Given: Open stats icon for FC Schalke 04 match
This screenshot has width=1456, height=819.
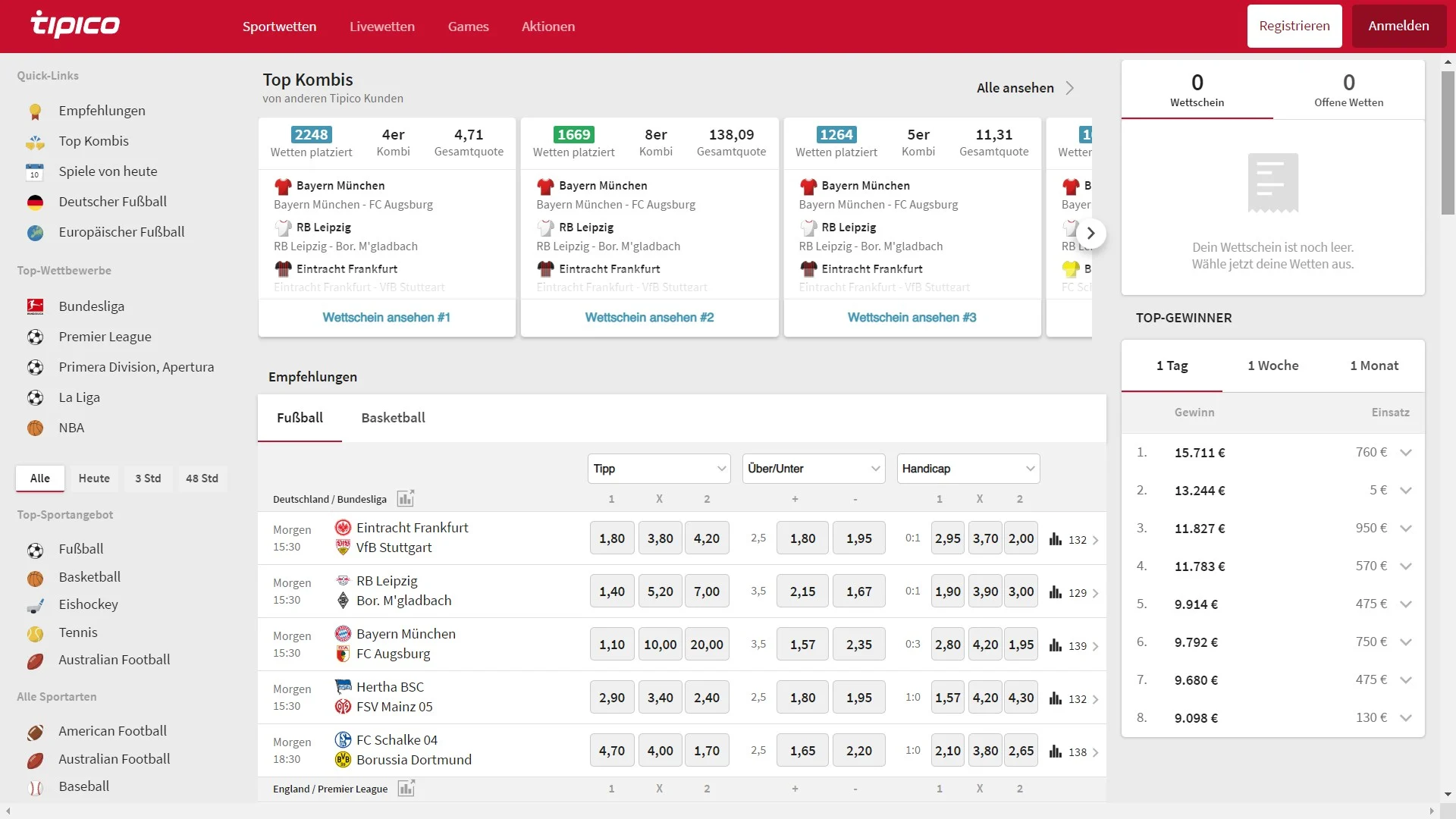Looking at the screenshot, I should pos(1056,752).
